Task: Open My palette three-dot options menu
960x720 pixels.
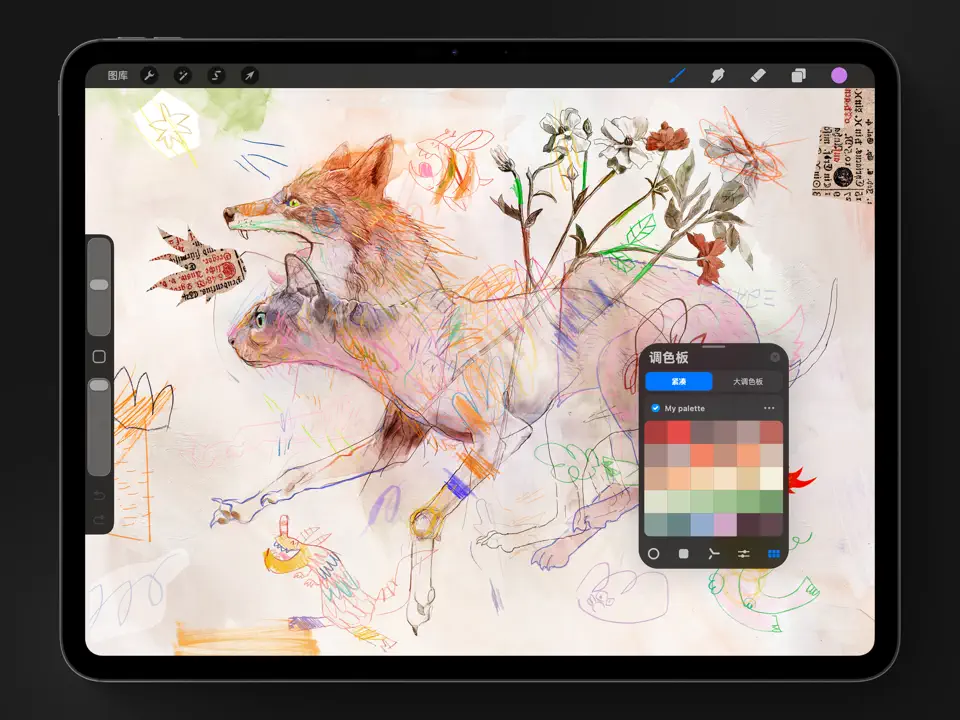Action: [769, 408]
